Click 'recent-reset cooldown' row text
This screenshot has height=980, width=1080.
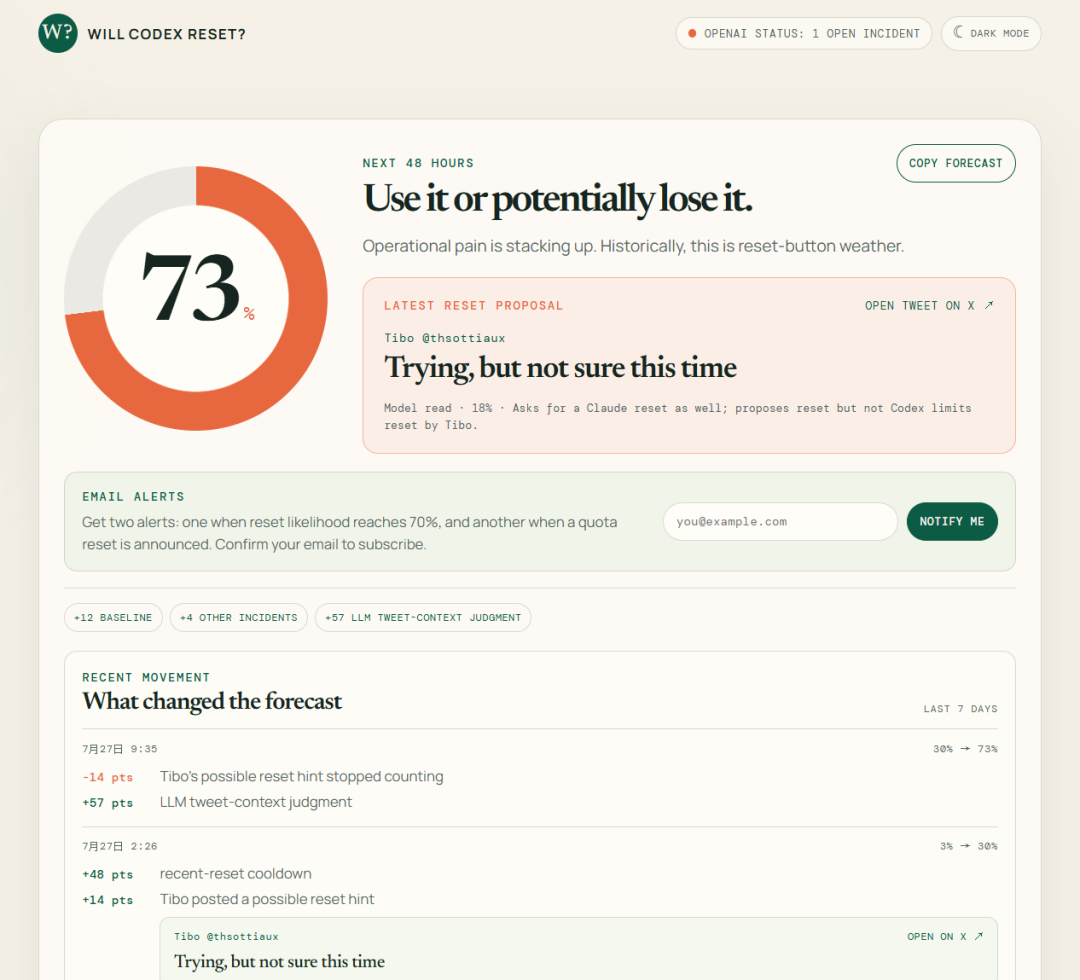[236, 873]
